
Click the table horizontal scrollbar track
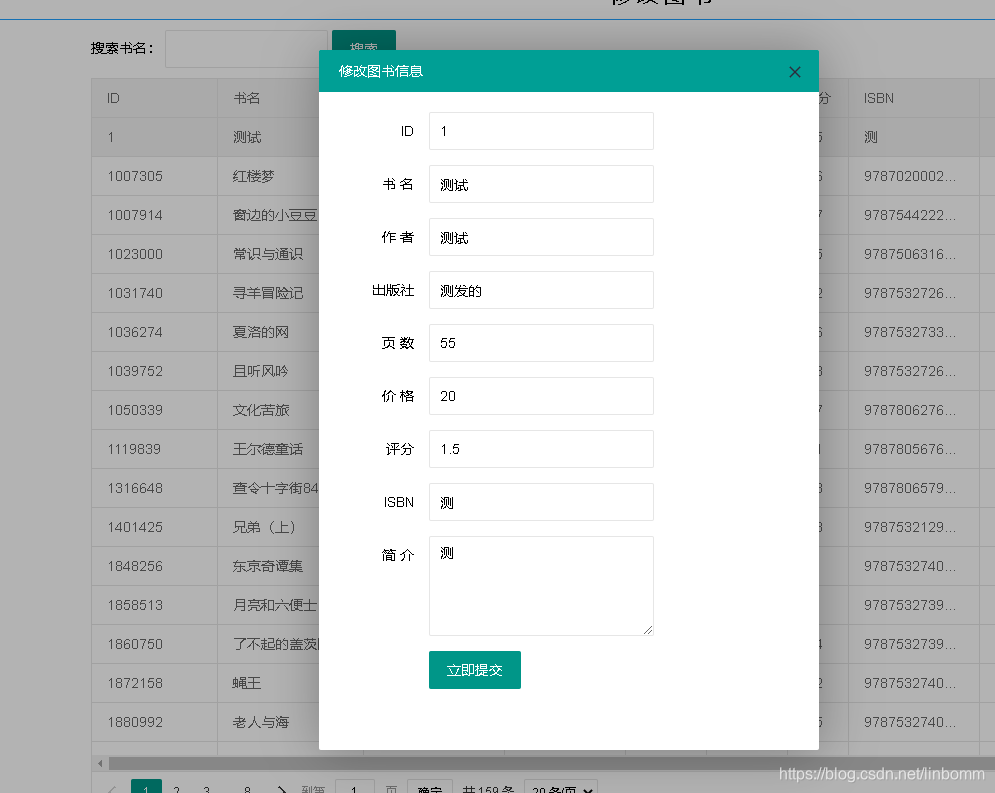point(551,763)
